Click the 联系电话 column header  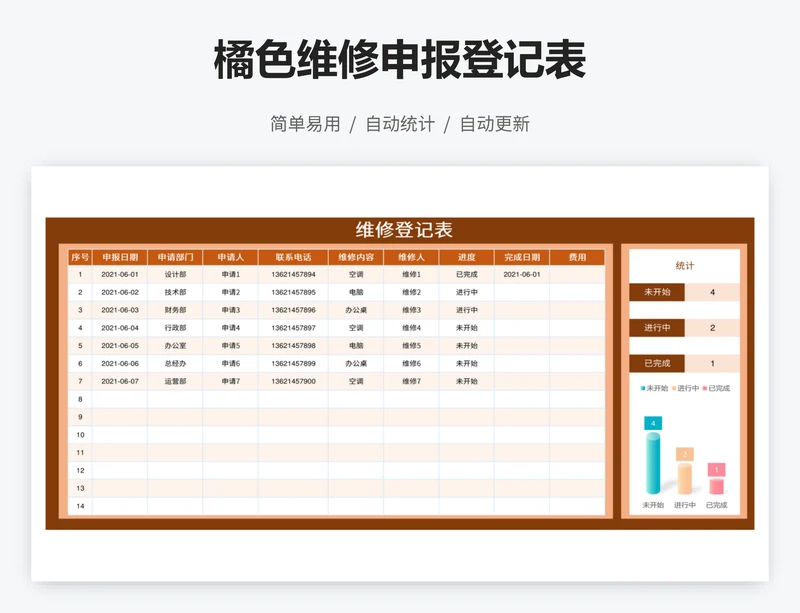[293, 257]
